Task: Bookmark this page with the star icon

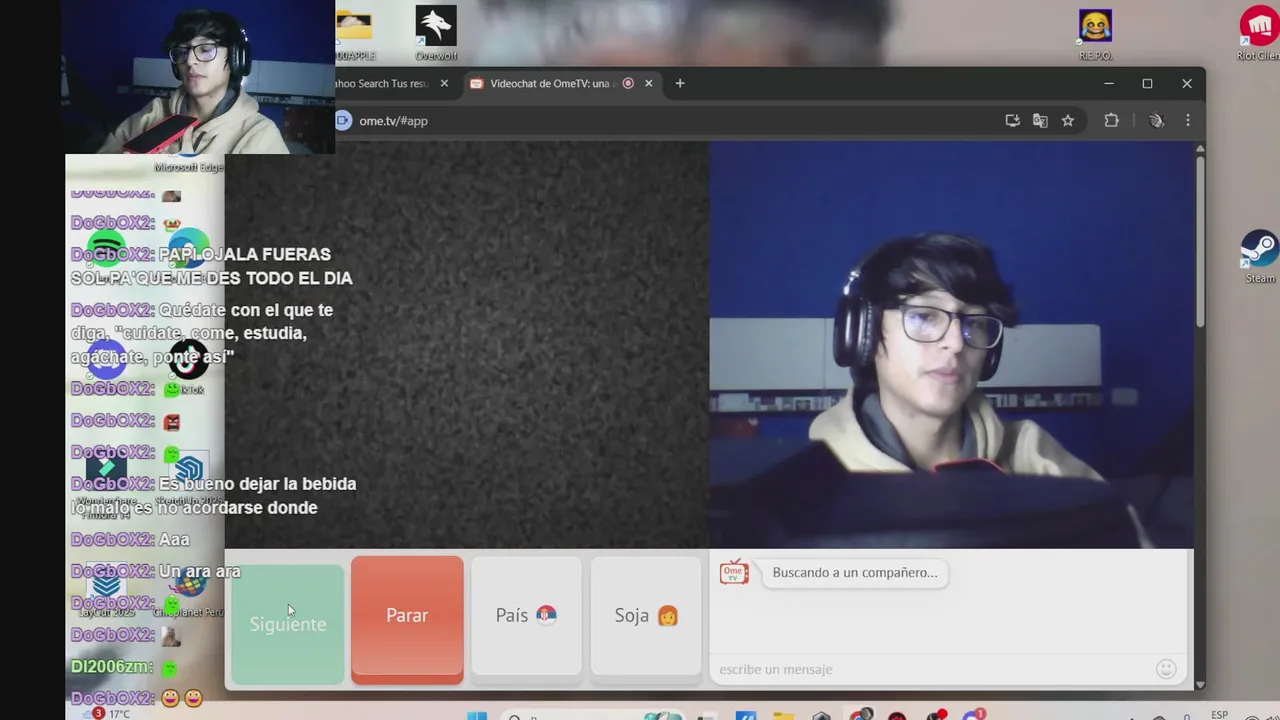Action: (x=1068, y=120)
